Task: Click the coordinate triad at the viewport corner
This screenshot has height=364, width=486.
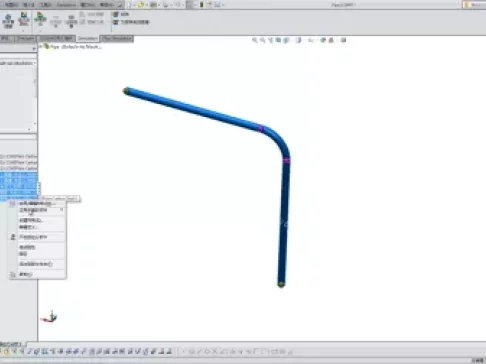Action: point(49,317)
